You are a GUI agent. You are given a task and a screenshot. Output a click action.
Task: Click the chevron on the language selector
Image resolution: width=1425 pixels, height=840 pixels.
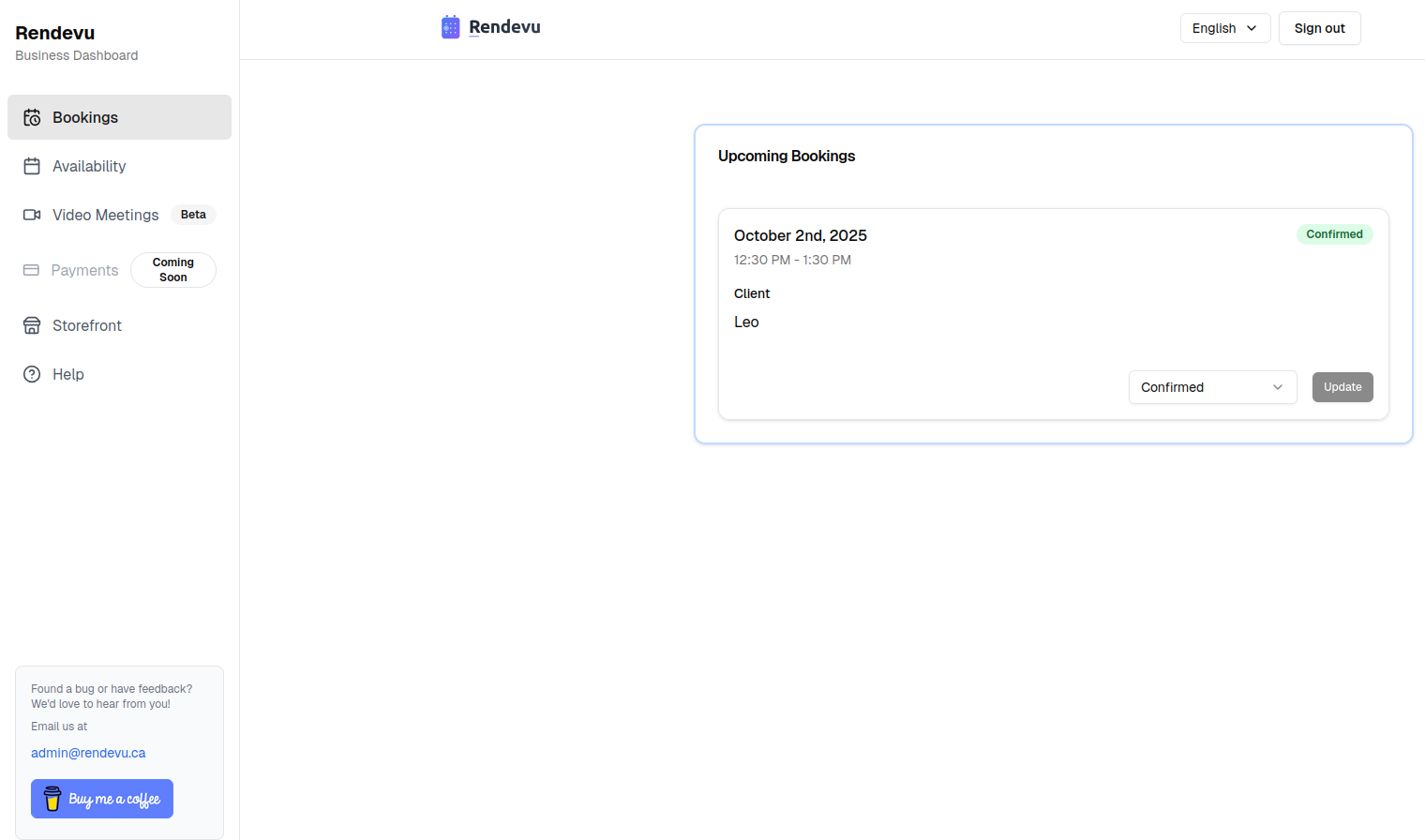click(x=1252, y=28)
